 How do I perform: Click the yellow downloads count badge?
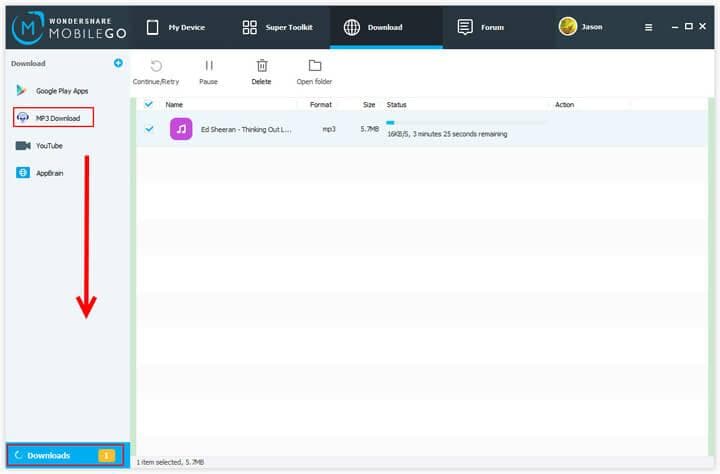pyautogui.click(x=106, y=455)
